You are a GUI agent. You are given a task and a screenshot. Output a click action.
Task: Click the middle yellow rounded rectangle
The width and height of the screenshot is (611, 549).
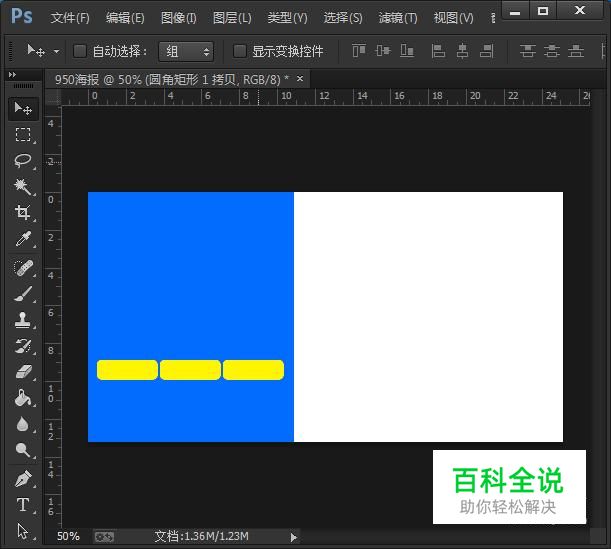[190, 370]
